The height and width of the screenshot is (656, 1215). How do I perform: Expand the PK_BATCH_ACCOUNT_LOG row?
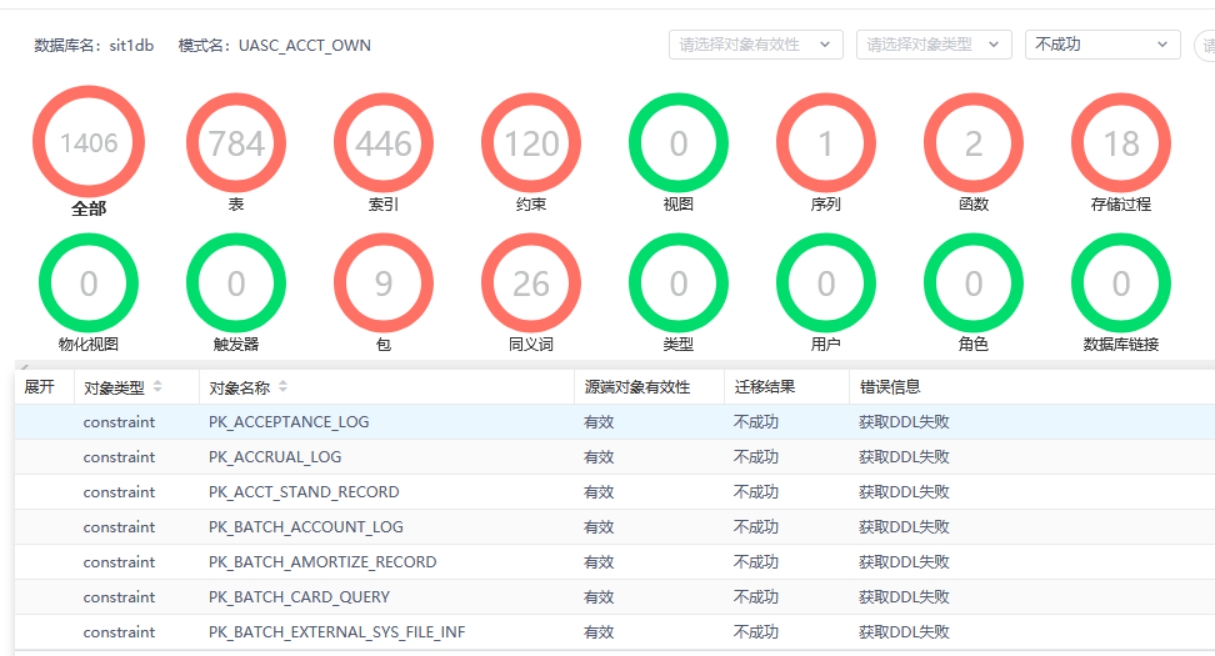pos(44,527)
